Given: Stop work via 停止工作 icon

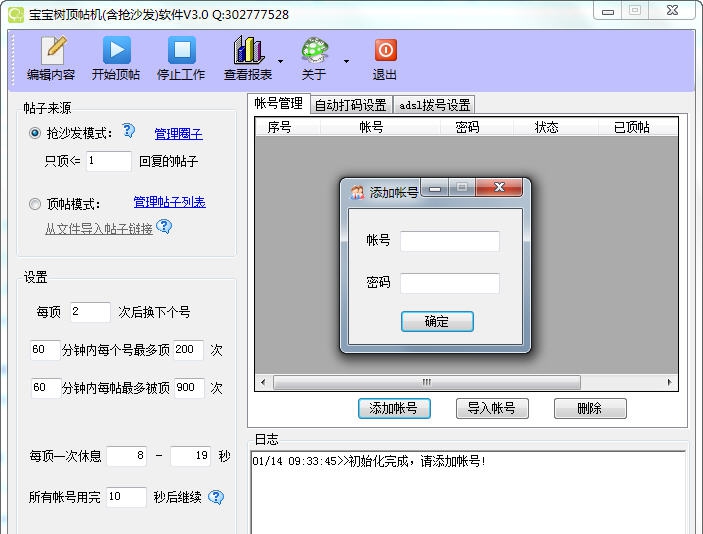Looking at the screenshot, I should (x=181, y=58).
